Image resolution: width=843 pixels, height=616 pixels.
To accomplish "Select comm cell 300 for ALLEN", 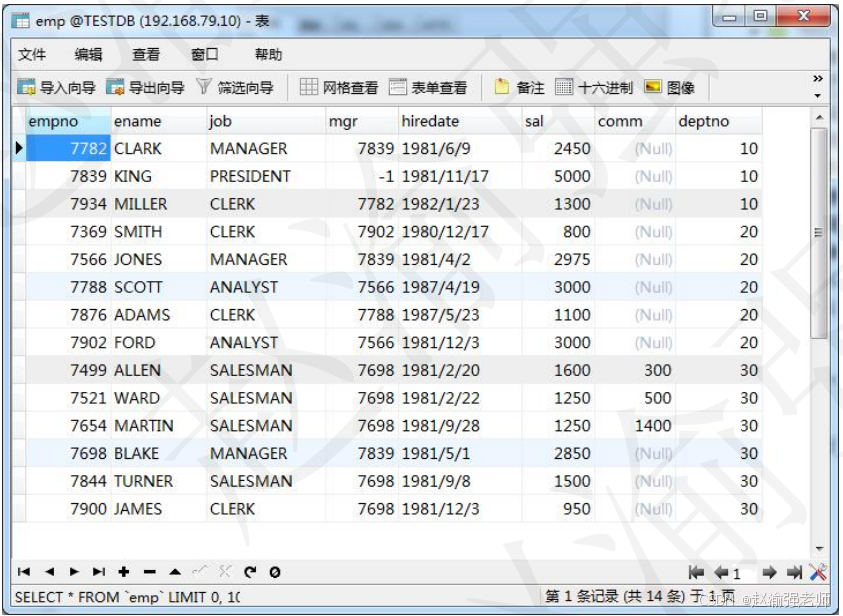I will [x=635, y=370].
